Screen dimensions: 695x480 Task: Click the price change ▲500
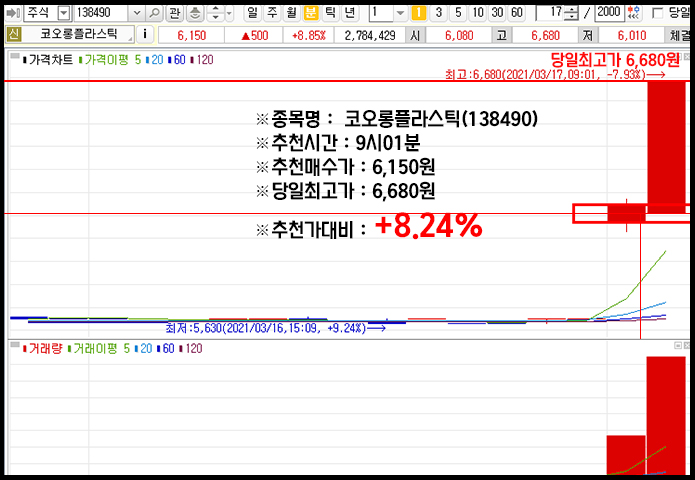coord(254,35)
